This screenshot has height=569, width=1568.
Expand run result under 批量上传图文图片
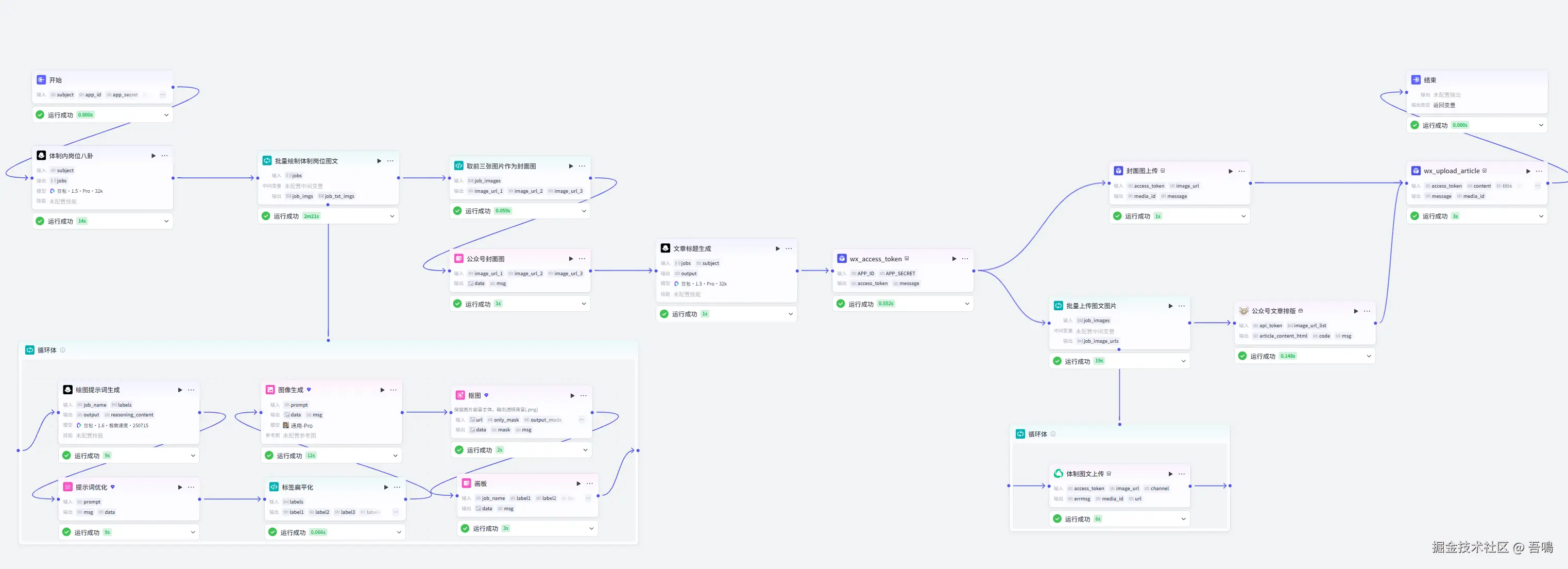(x=1183, y=361)
